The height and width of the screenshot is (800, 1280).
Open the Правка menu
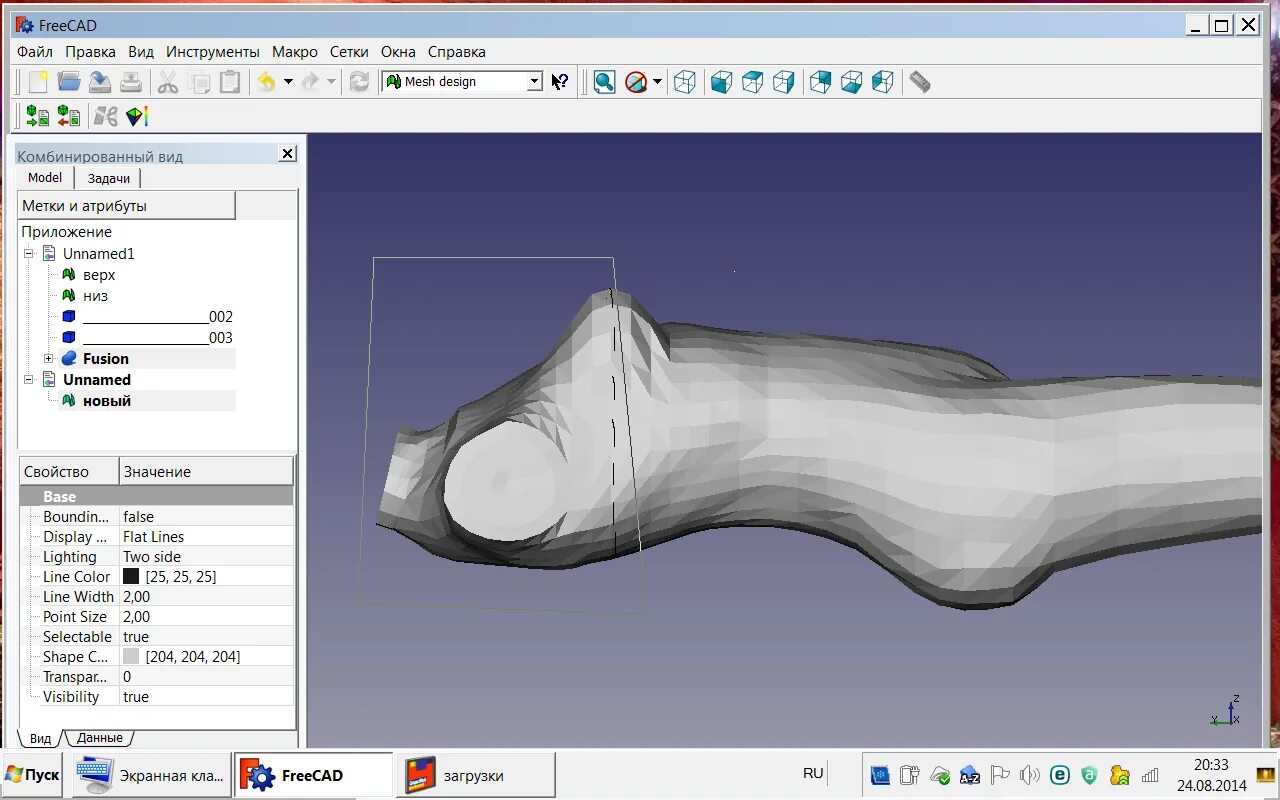click(x=91, y=52)
